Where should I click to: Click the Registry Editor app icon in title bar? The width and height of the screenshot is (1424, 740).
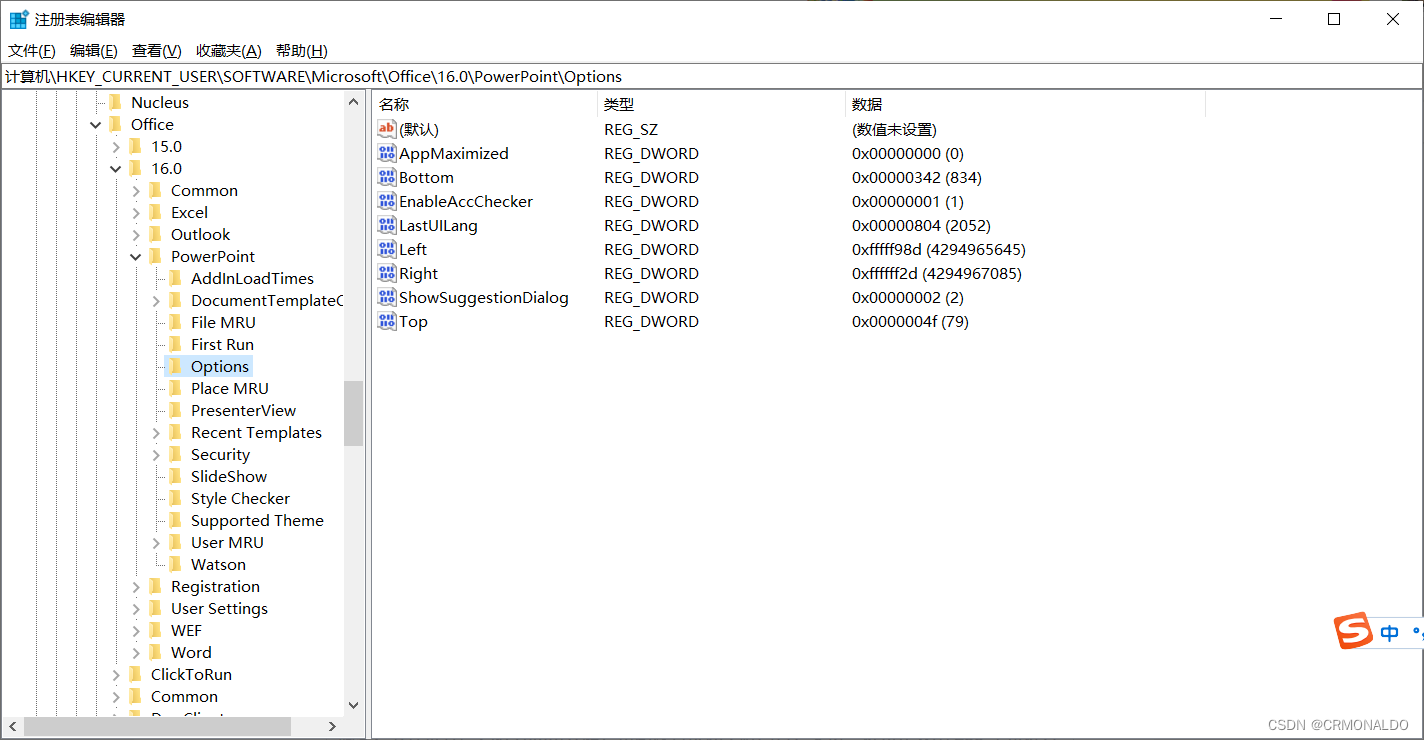tap(19, 19)
